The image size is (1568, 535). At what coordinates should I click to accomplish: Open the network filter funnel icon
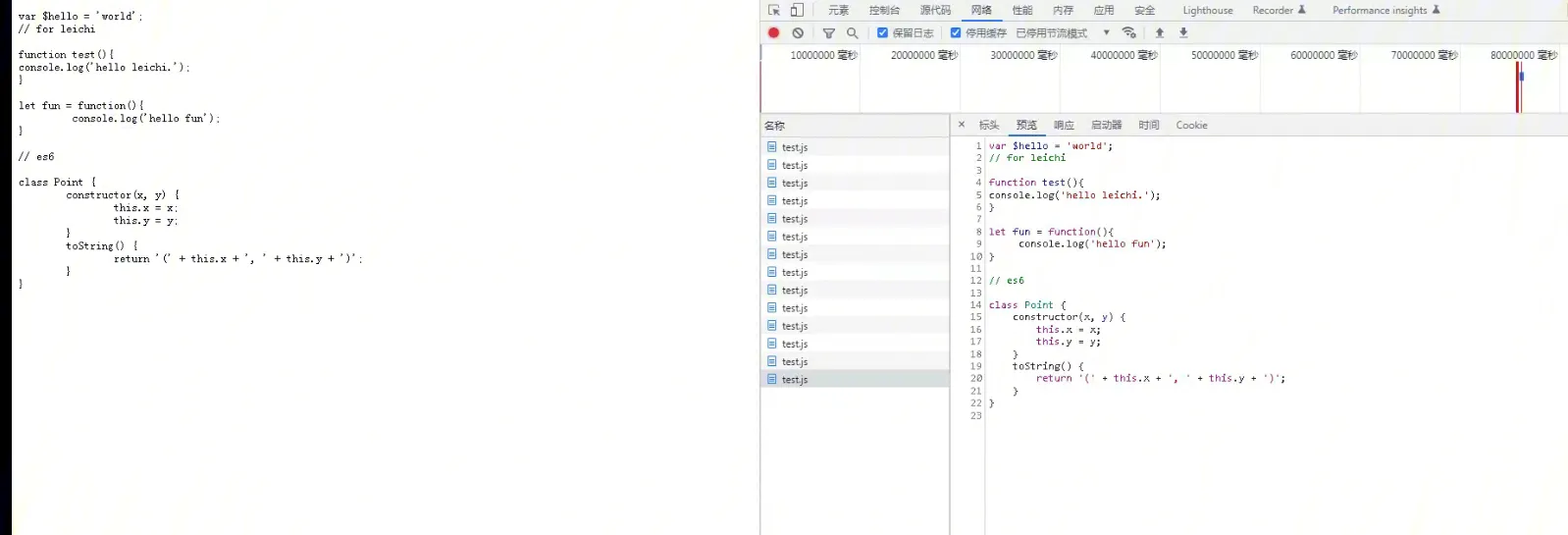pyautogui.click(x=829, y=32)
